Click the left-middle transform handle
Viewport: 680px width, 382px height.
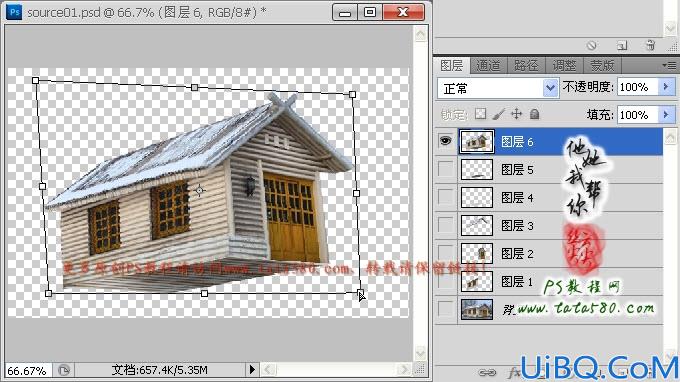click(42, 186)
